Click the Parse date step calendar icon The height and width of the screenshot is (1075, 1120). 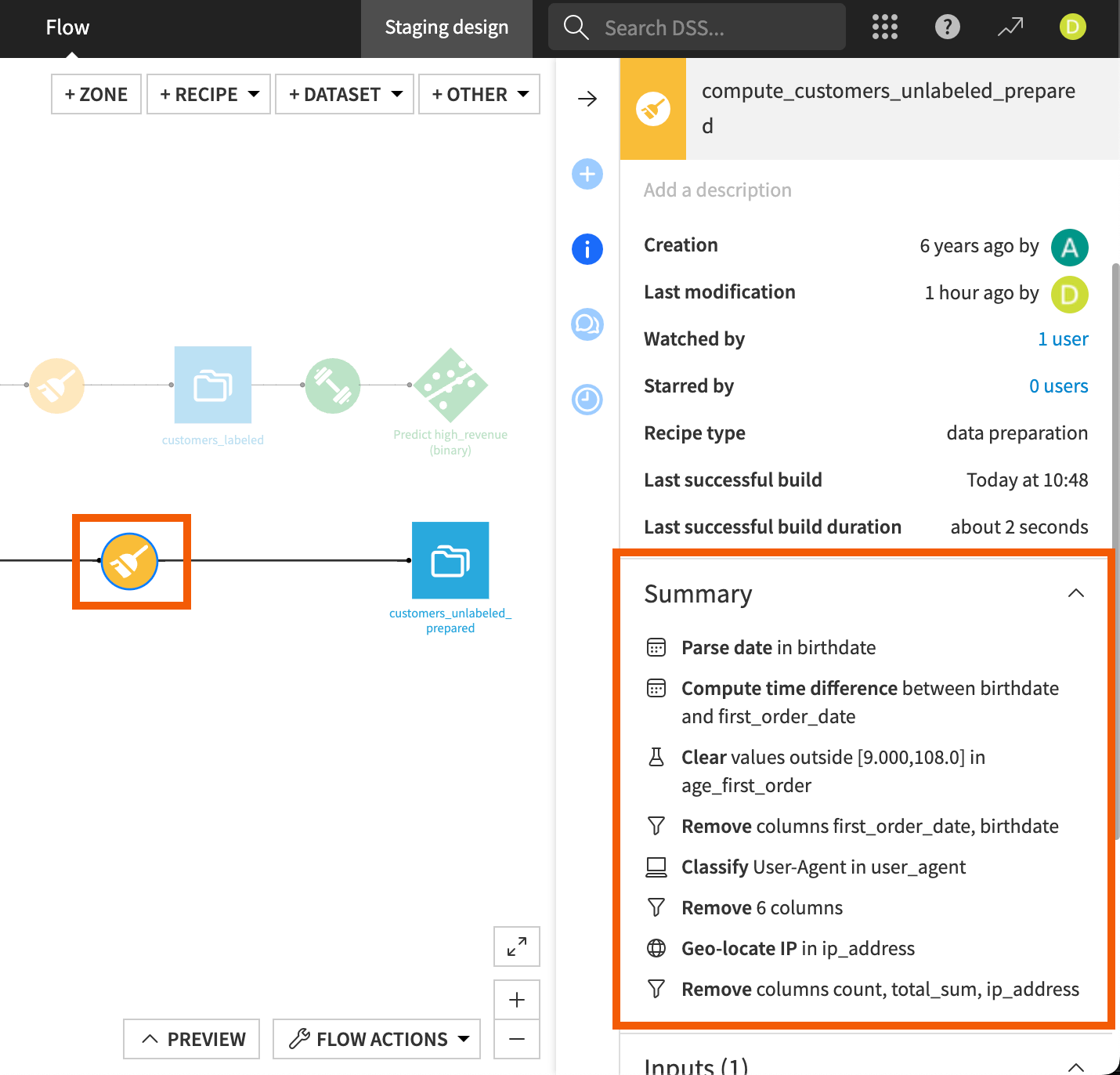pos(656,647)
